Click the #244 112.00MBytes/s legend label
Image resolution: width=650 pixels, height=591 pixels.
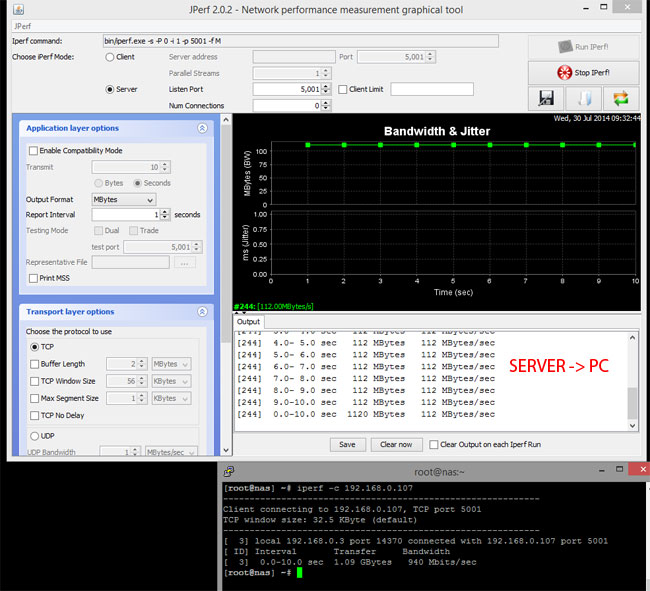pyautogui.click(x=274, y=307)
